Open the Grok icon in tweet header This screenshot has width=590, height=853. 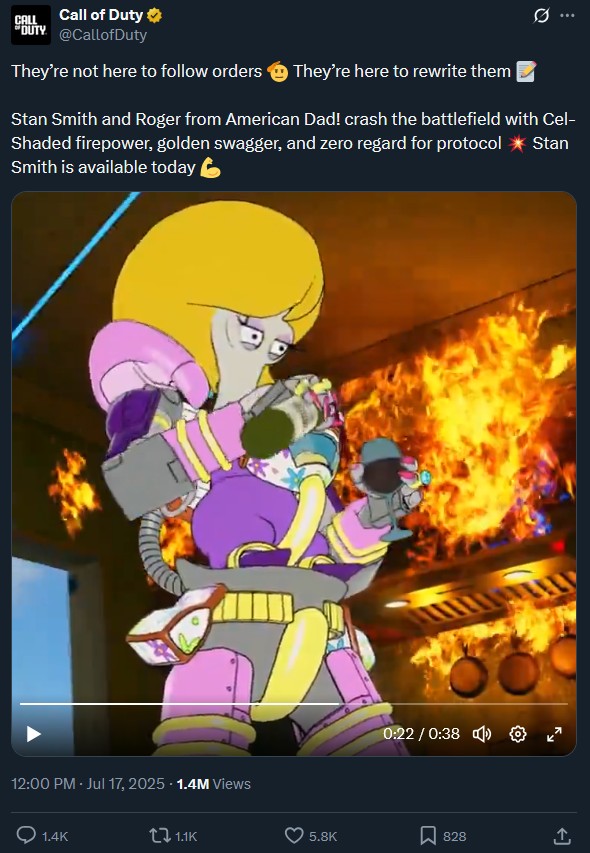541,15
